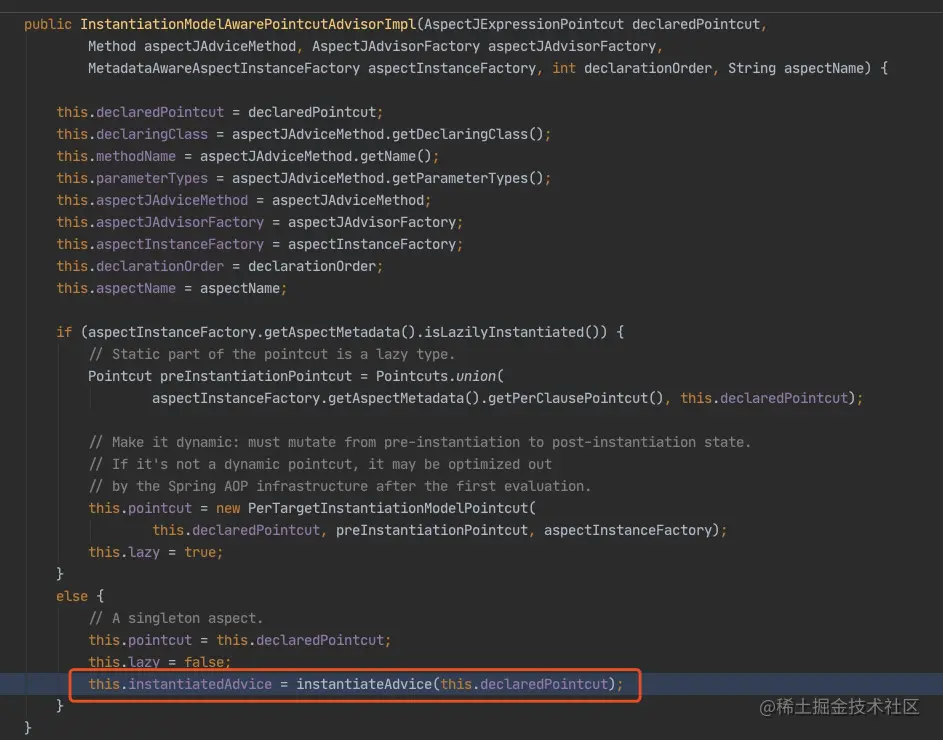Click the comment 'Static part of the pointcut is a lazy type.'
Screen dimensions: 943x740
coord(272,354)
